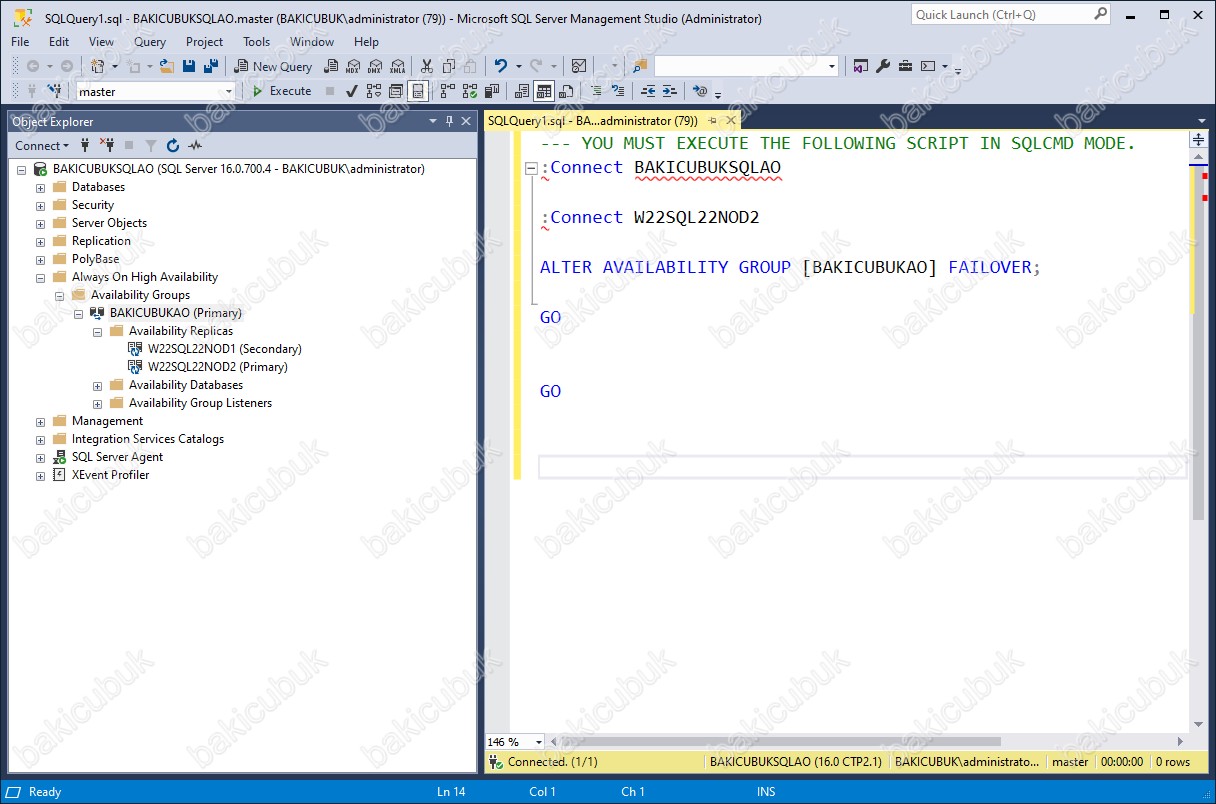Screen dimensions: 1216x804
Task: Open the Undo history dropdown arrow
Action: [x=518, y=66]
